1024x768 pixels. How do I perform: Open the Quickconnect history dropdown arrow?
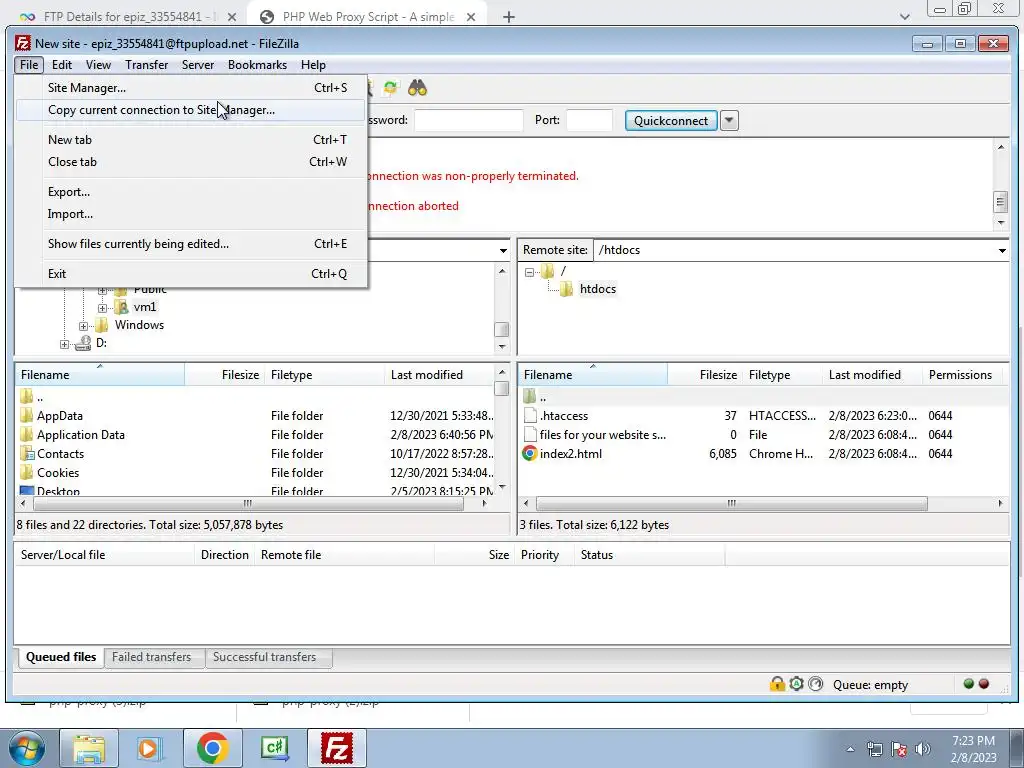(729, 121)
